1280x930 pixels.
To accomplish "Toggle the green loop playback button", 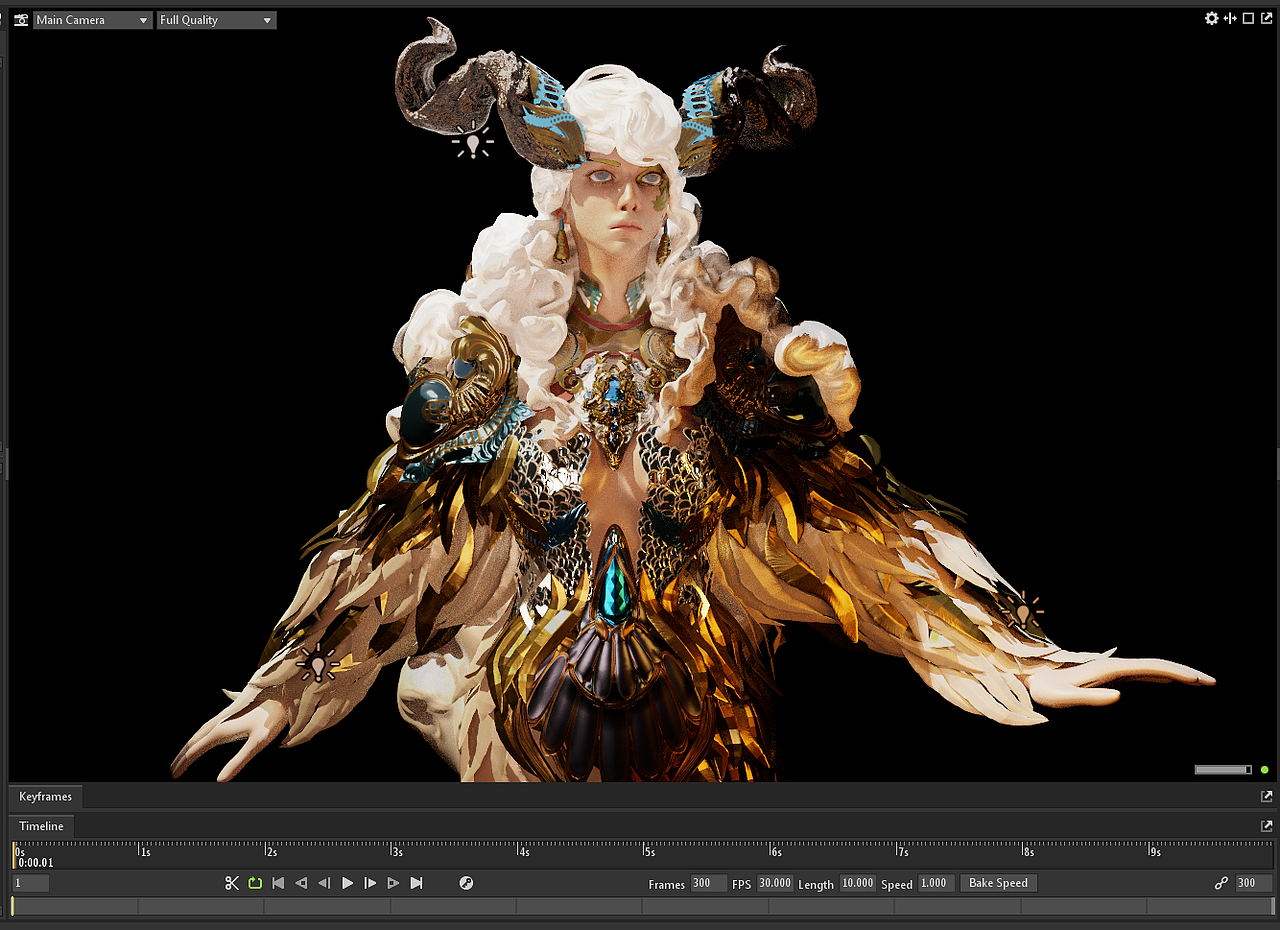I will [255, 883].
